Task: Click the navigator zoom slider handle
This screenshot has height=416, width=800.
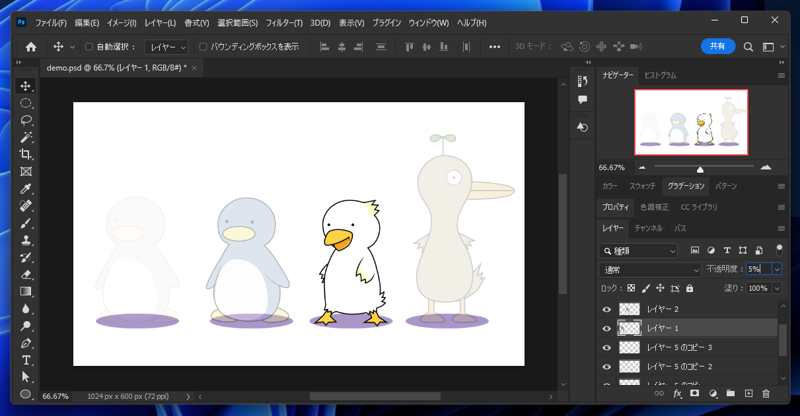Action: 700,168
